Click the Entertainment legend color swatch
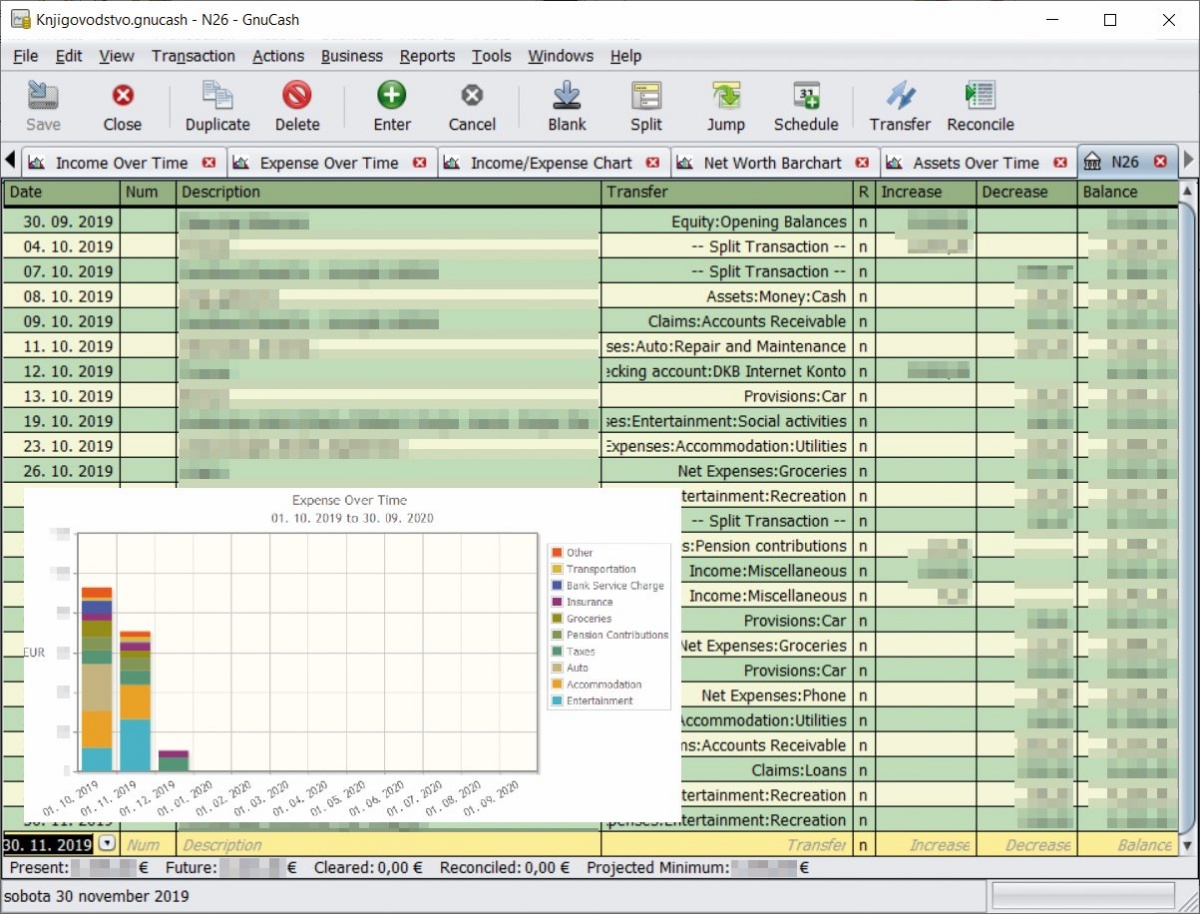 pos(557,701)
